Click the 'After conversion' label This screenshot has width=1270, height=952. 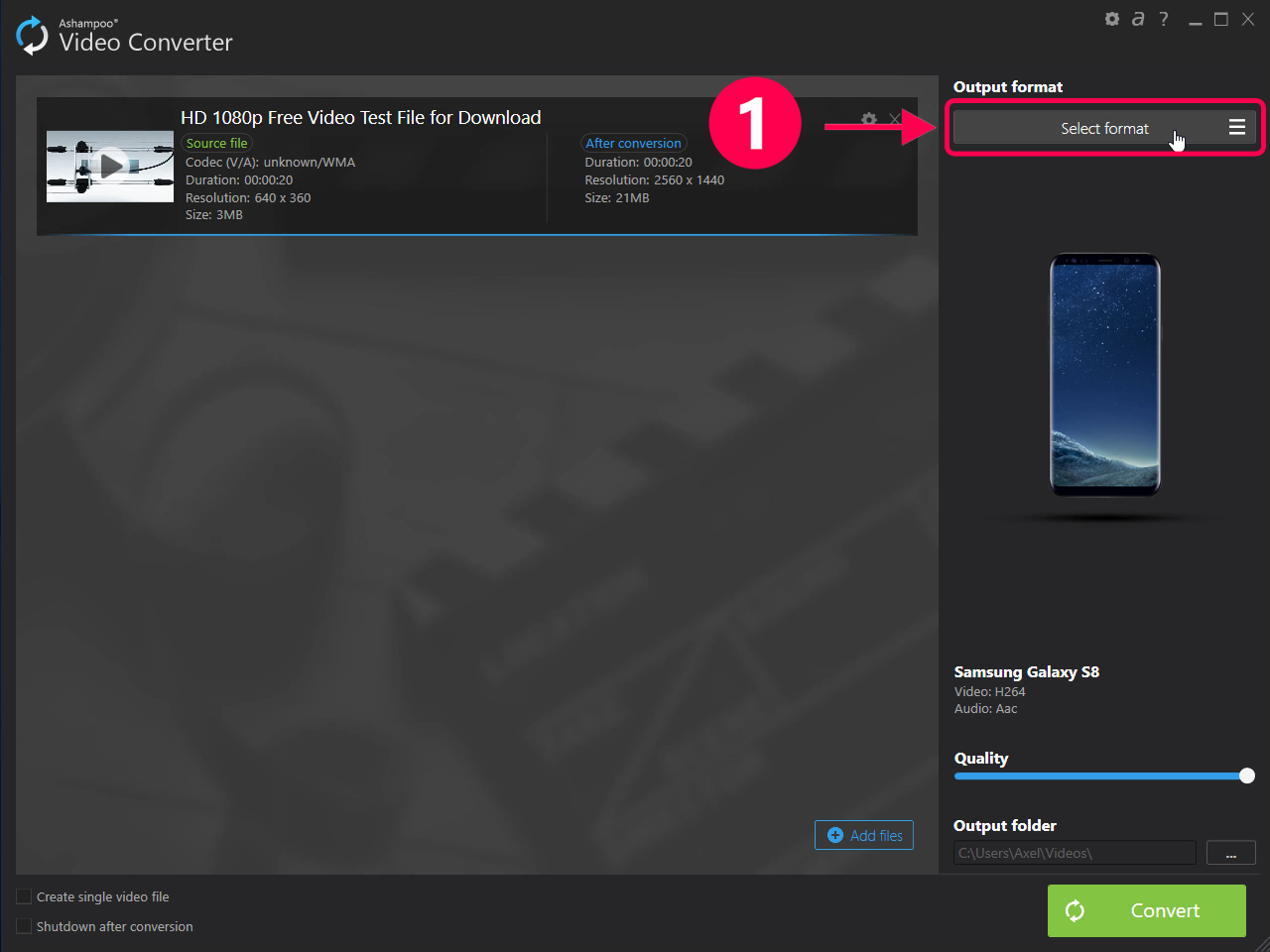[633, 143]
